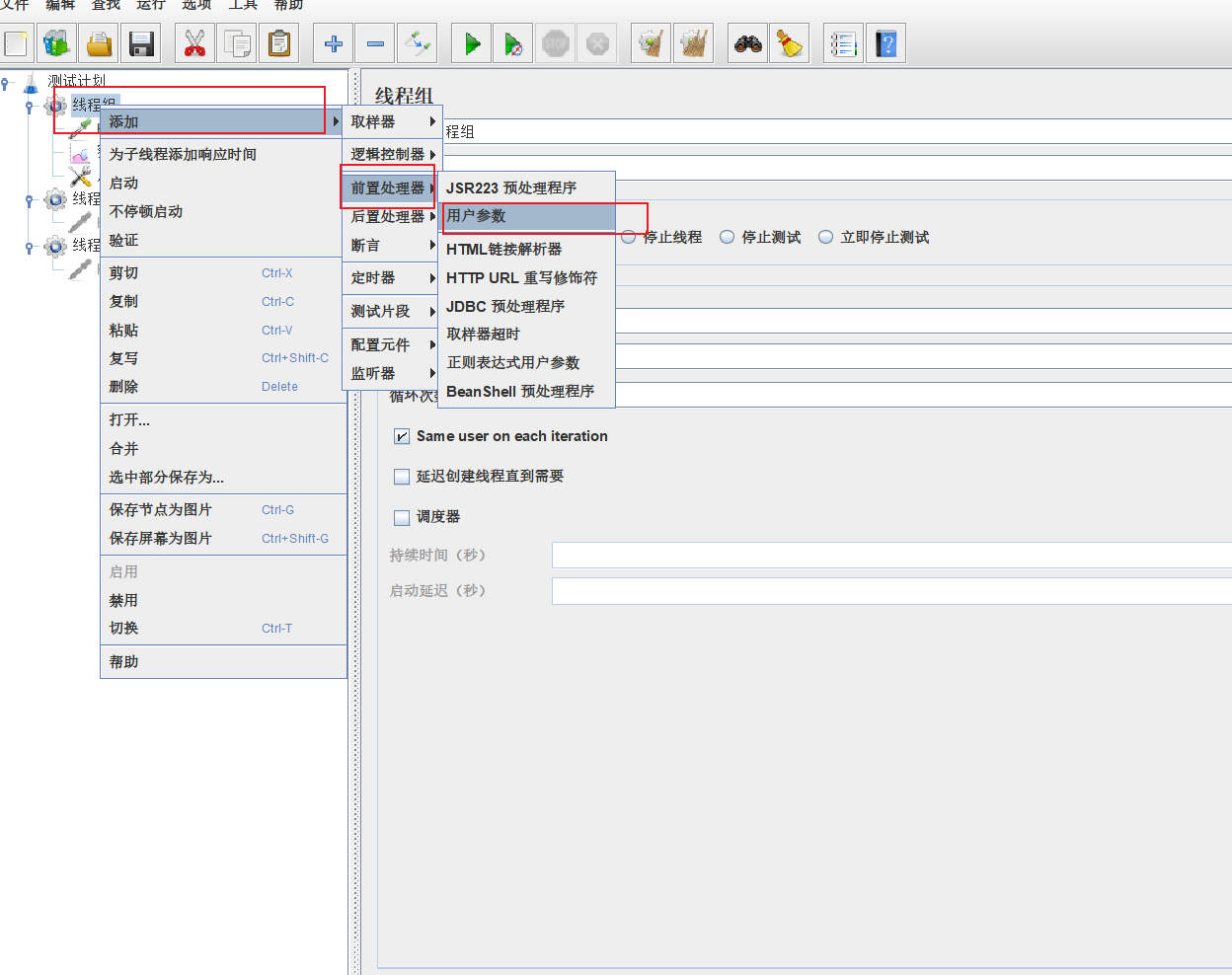Collapse the 测试计划 tree root toggle
This screenshot has width=1232, height=975.
[x=6, y=83]
